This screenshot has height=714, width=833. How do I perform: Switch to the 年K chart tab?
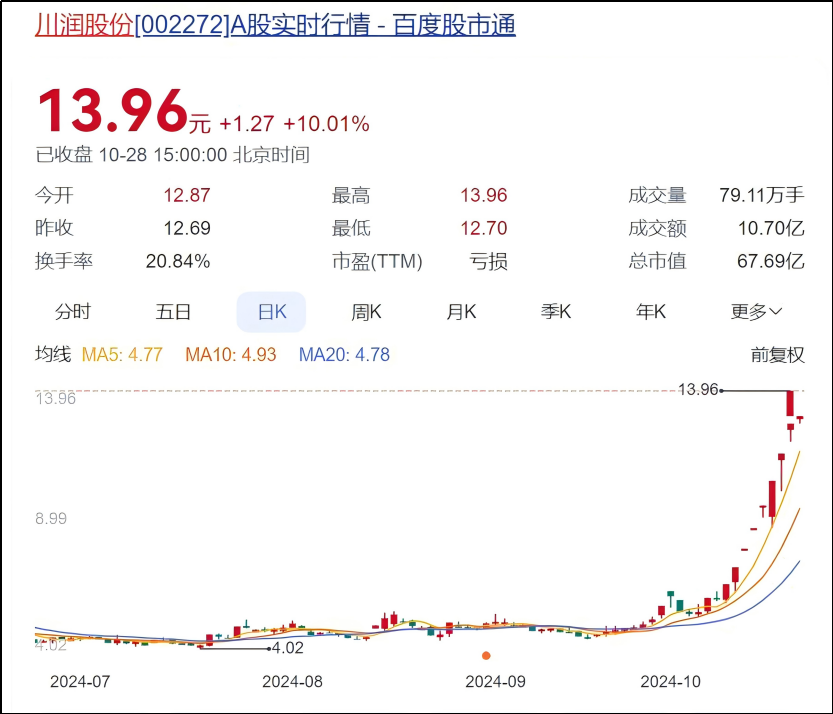pos(651,312)
